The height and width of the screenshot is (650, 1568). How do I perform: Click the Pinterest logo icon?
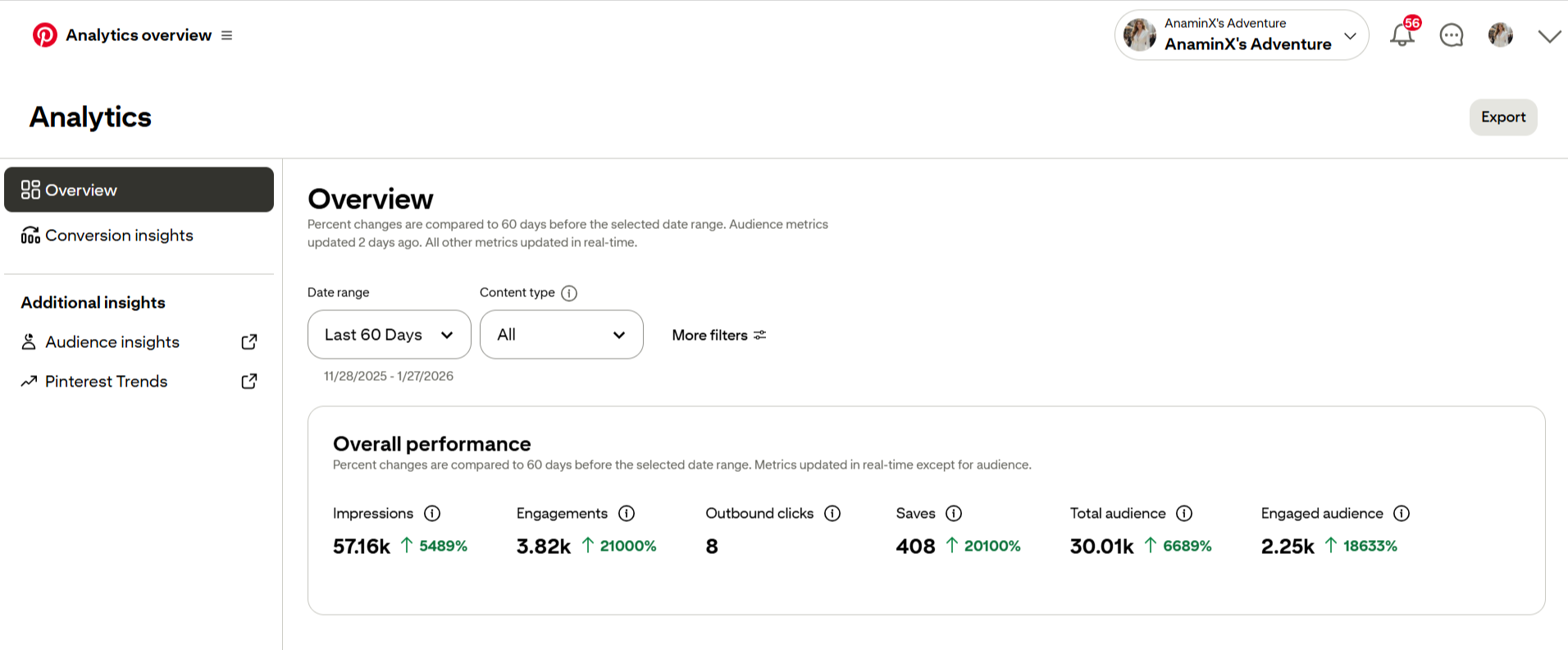tap(44, 35)
